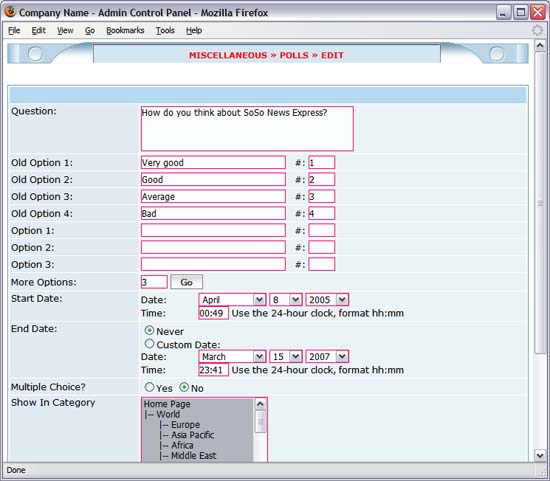550x481 pixels.
Task: Click the Firefox logo icon in title bar
Action: click(10, 12)
